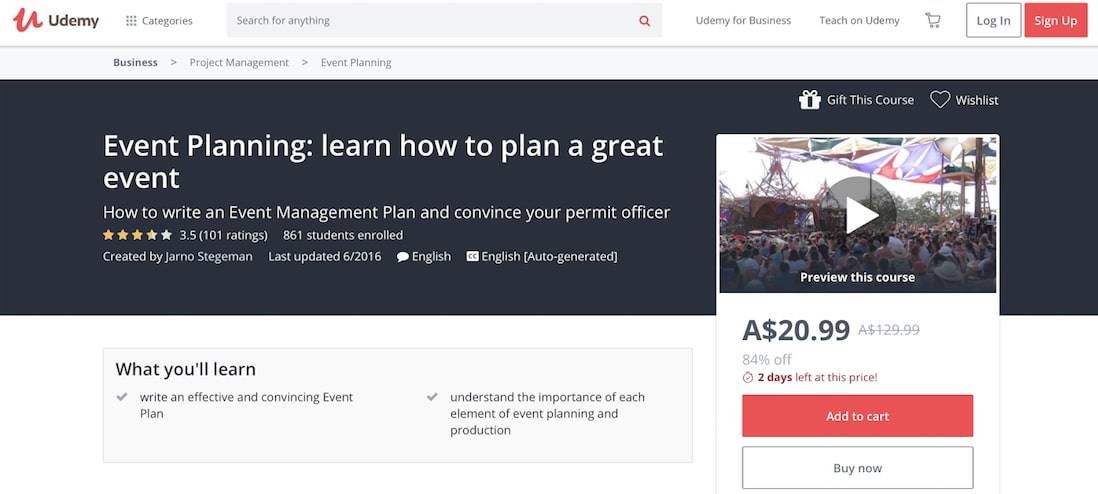Screen dimensions: 1098x494
Task: Click the Sign Up button
Action: click(1055, 20)
